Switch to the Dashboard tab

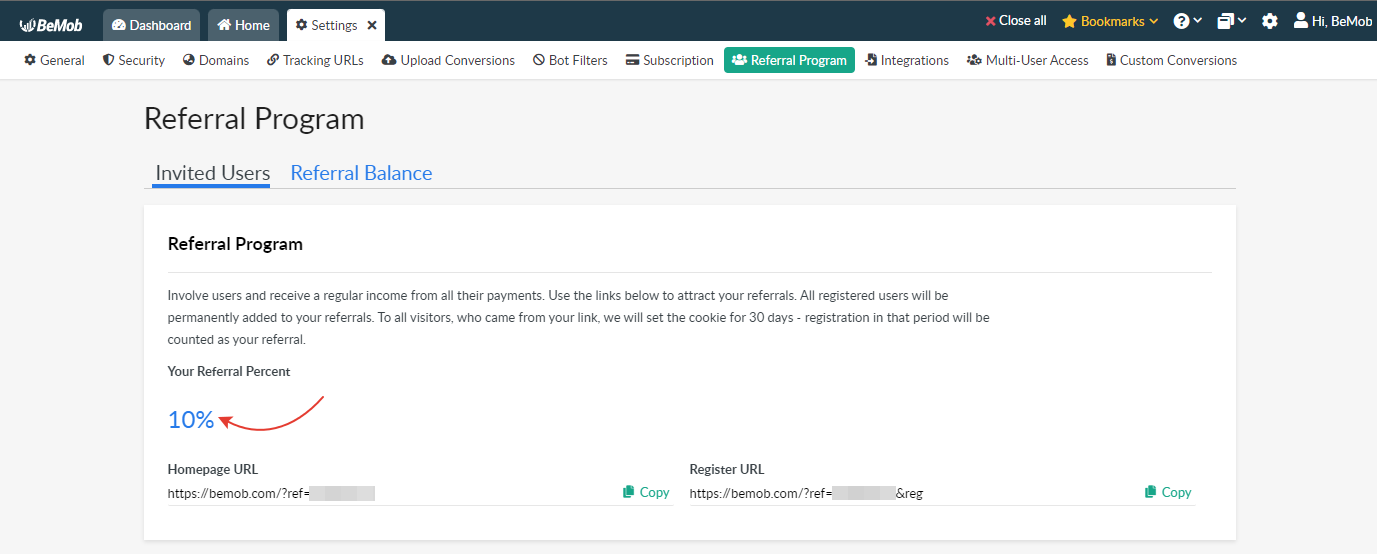click(151, 25)
